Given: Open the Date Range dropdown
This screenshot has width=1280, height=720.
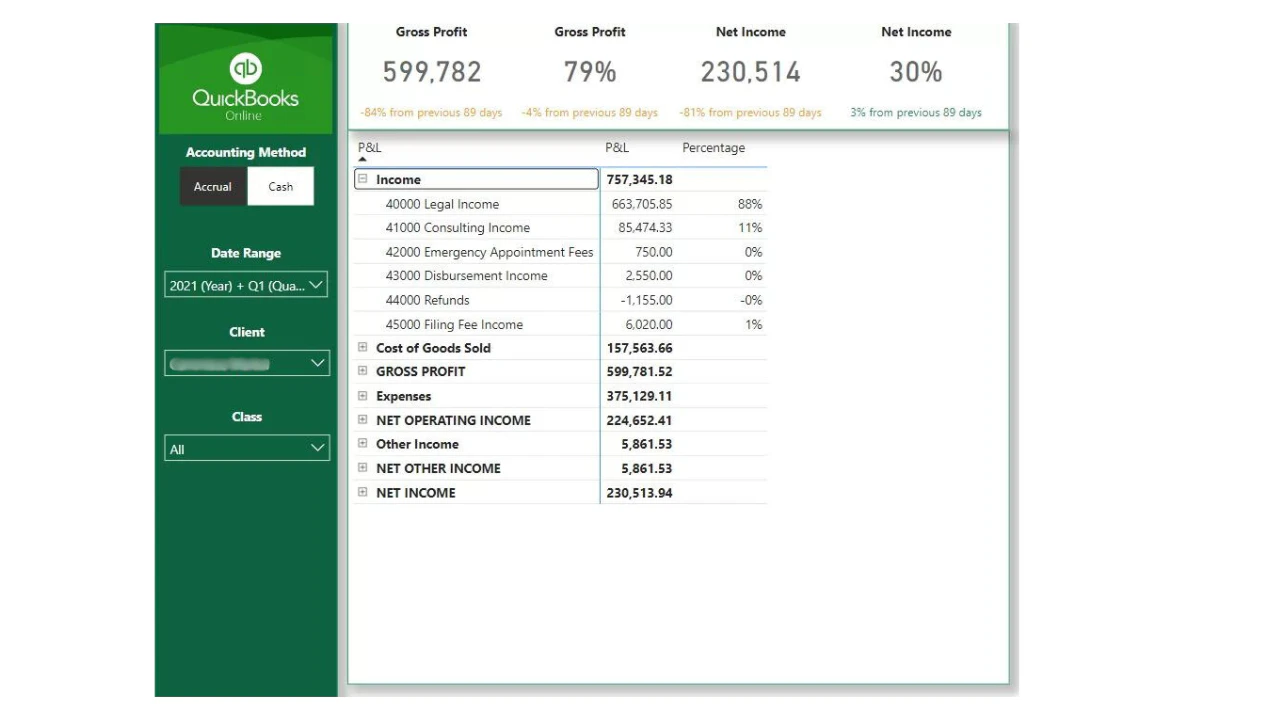Looking at the screenshot, I should 246,284.
